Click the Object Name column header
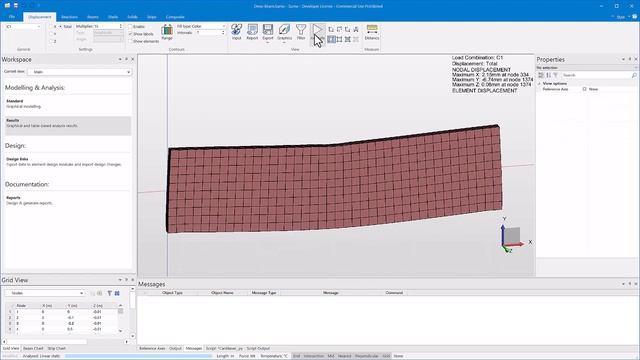 click(x=222, y=293)
